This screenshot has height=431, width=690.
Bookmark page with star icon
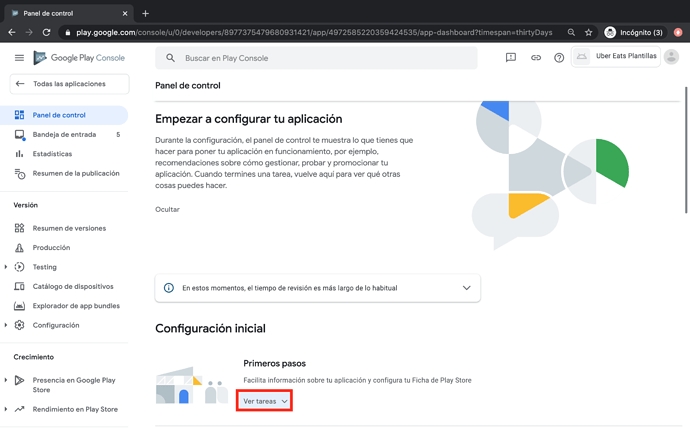[588, 32]
